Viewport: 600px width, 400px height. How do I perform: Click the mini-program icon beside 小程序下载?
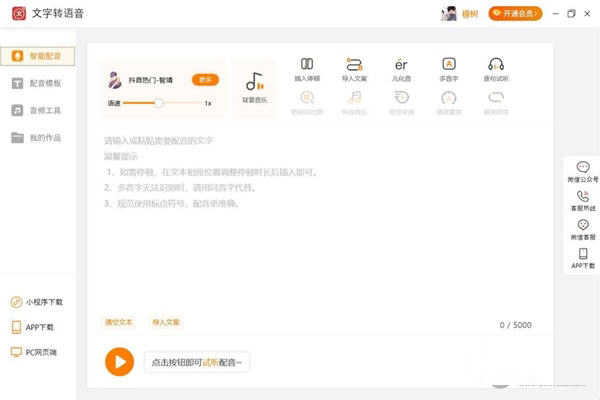tap(16, 302)
